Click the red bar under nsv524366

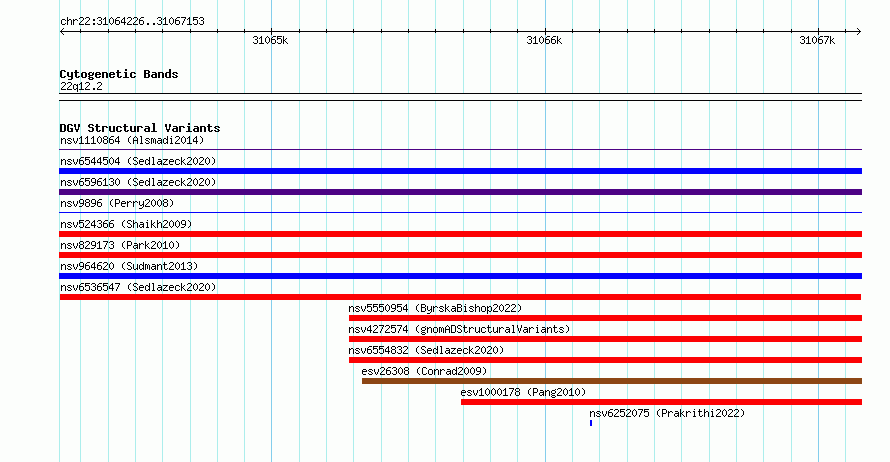460,234
